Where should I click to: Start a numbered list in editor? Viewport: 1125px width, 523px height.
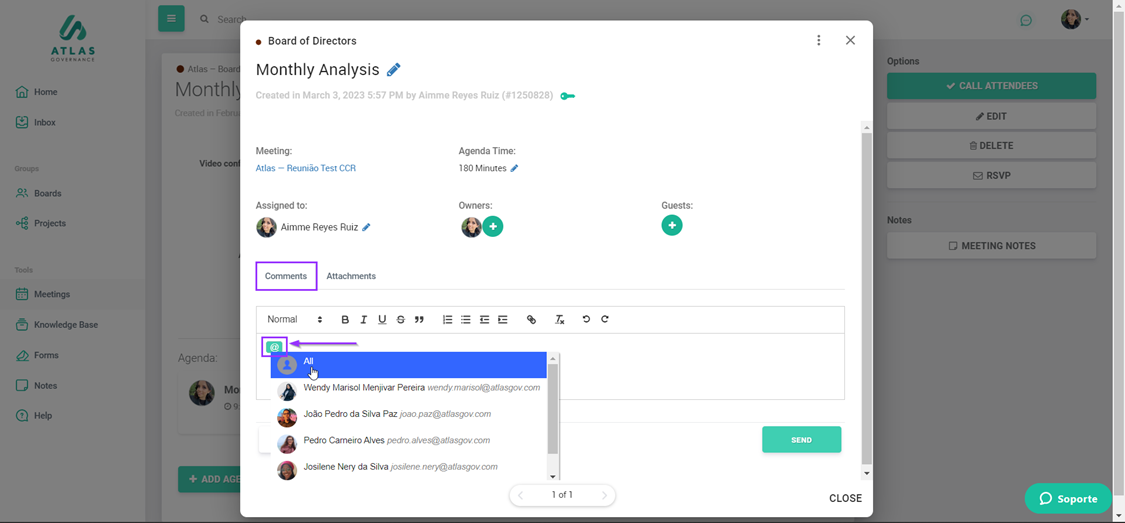447,320
